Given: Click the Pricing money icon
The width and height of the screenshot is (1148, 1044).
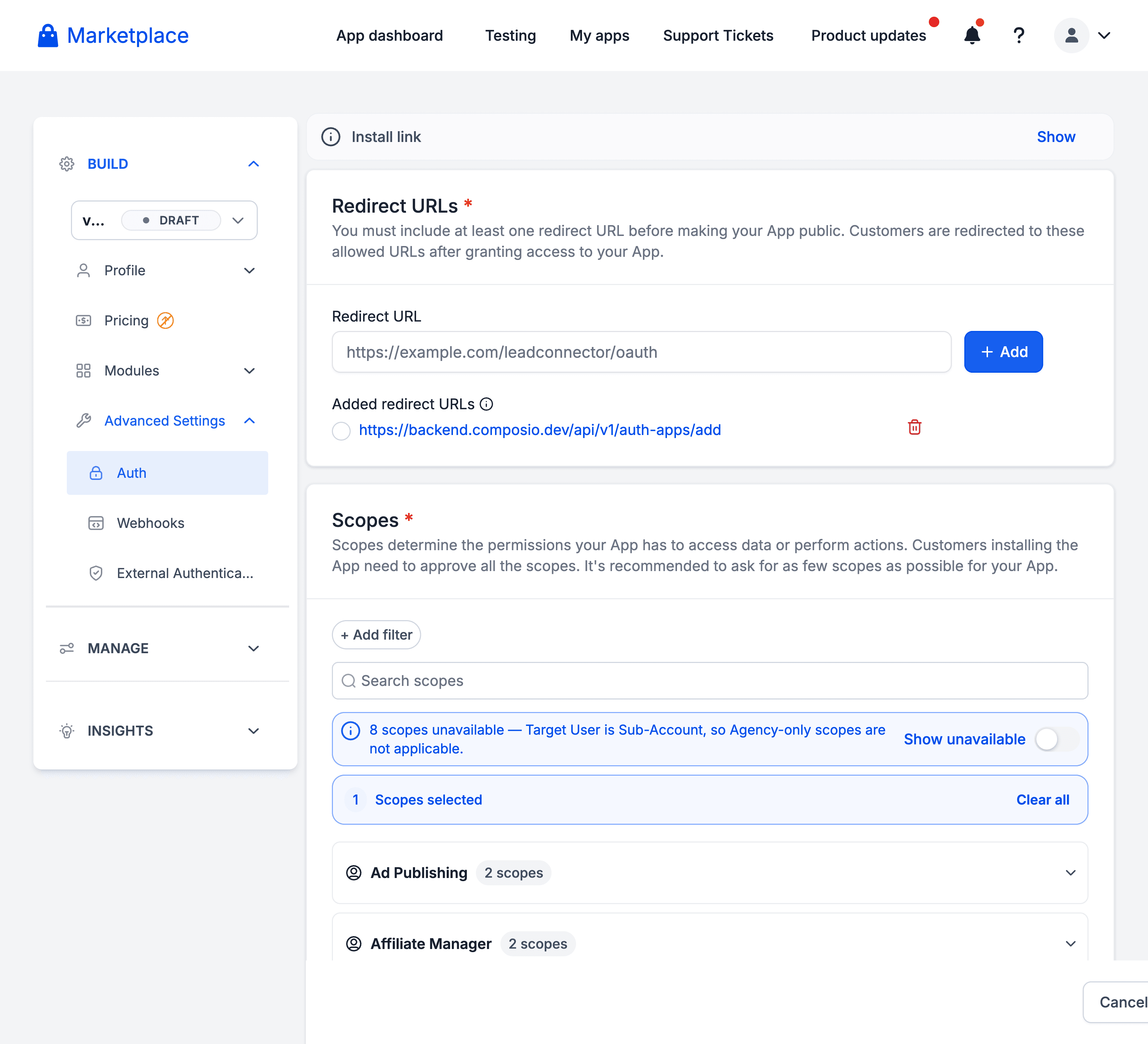Looking at the screenshot, I should click(84, 321).
